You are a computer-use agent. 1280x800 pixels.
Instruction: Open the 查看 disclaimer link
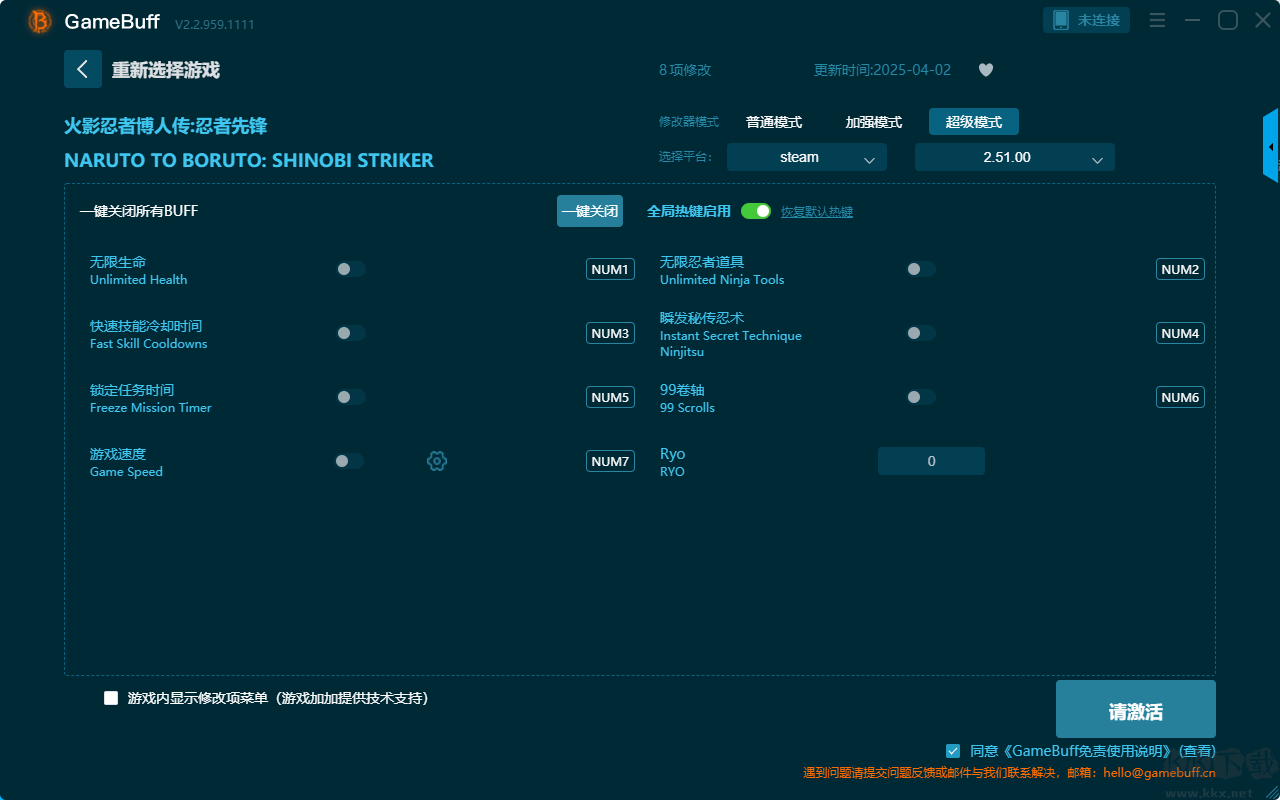1198,751
